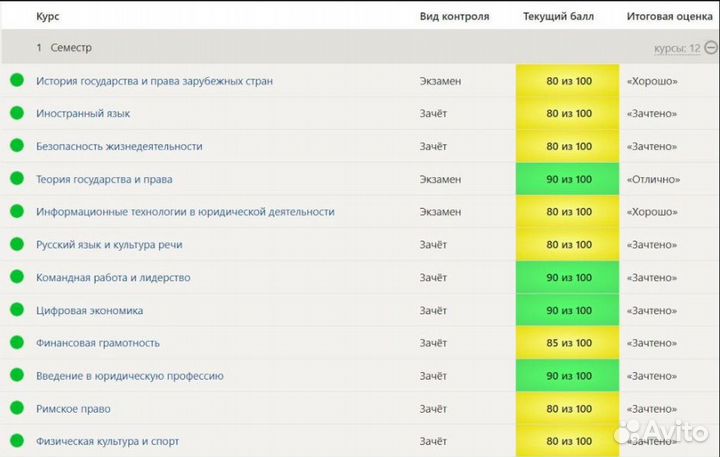Click the 'Текущий балл' column header
The width and height of the screenshot is (720, 457).
pos(560,17)
